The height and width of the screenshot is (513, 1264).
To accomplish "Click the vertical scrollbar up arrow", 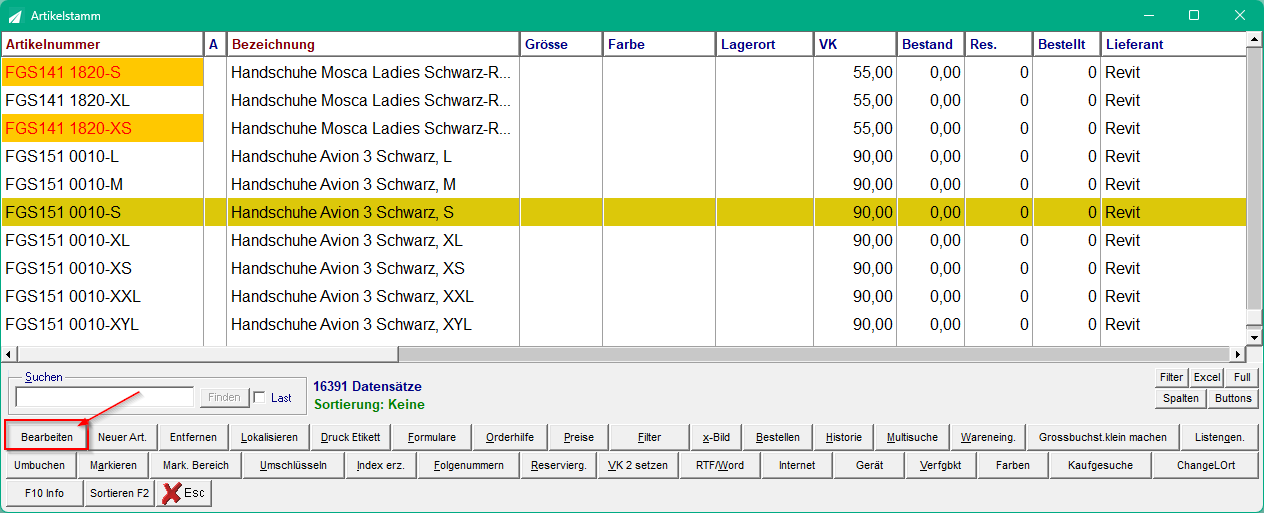I will pyautogui.click(x=1253, y=40).
